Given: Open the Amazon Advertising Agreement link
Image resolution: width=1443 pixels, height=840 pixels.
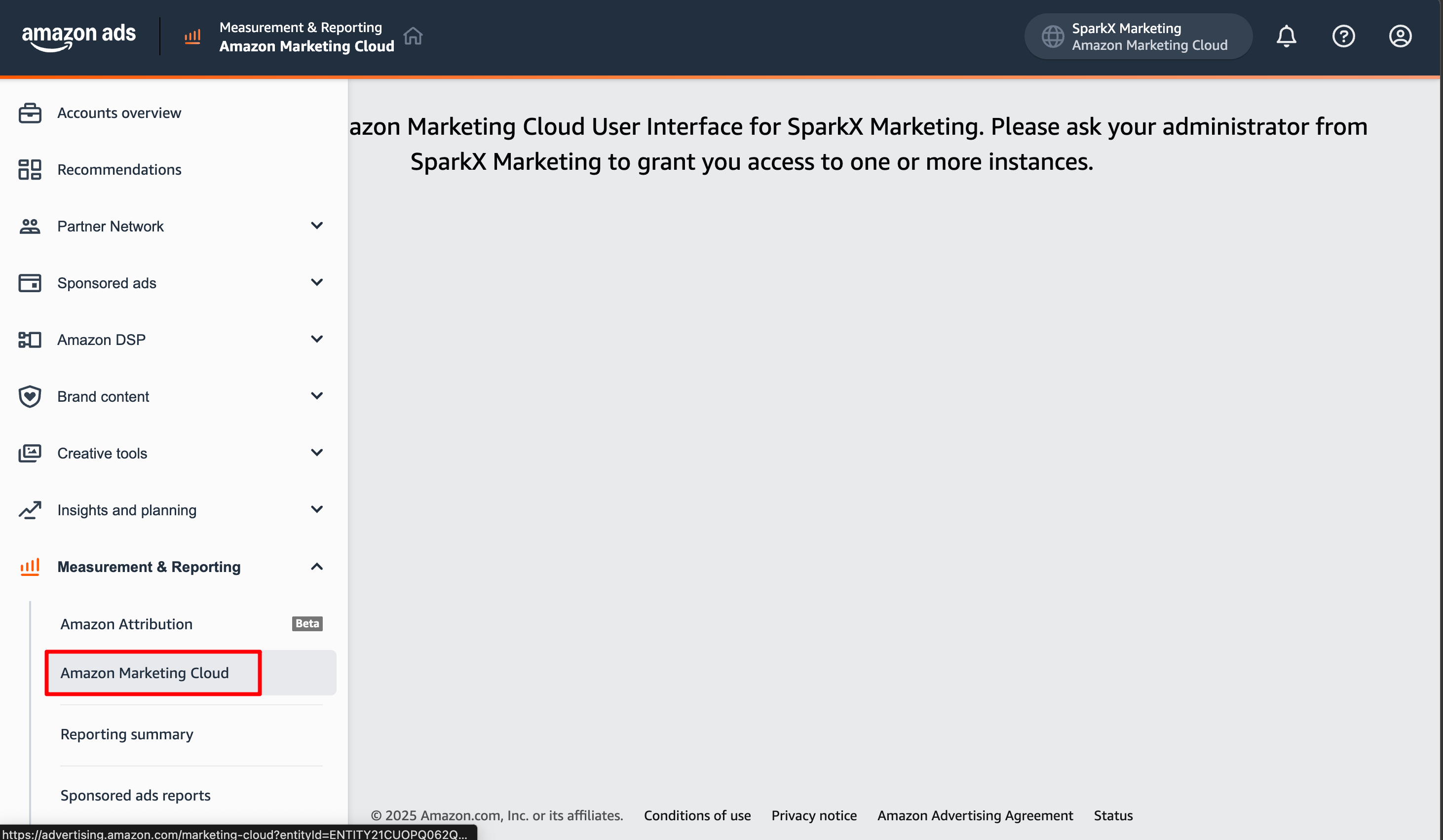Looking at the screenshot, I should tap(975, 815).
